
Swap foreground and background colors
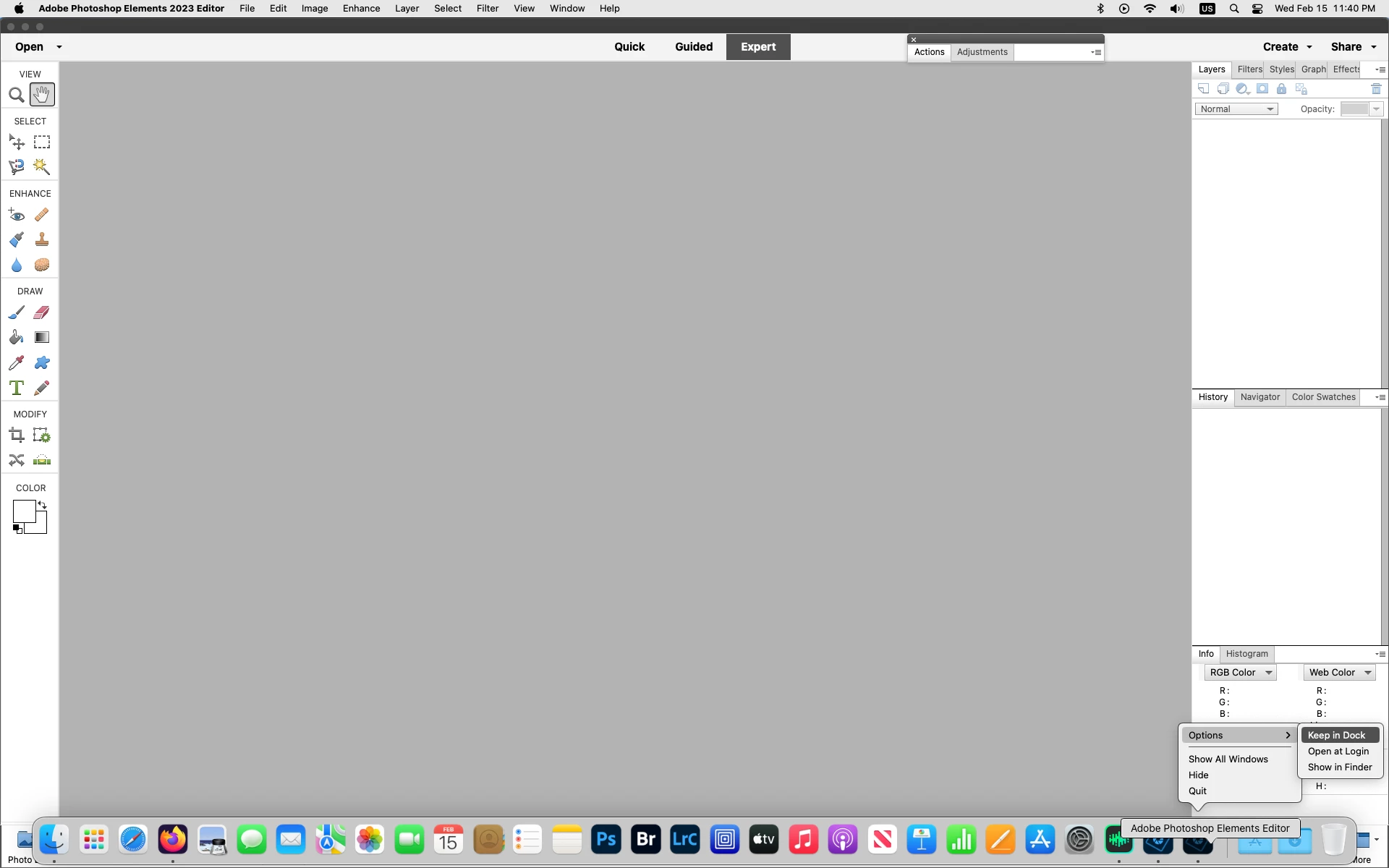tap(42, 505)
